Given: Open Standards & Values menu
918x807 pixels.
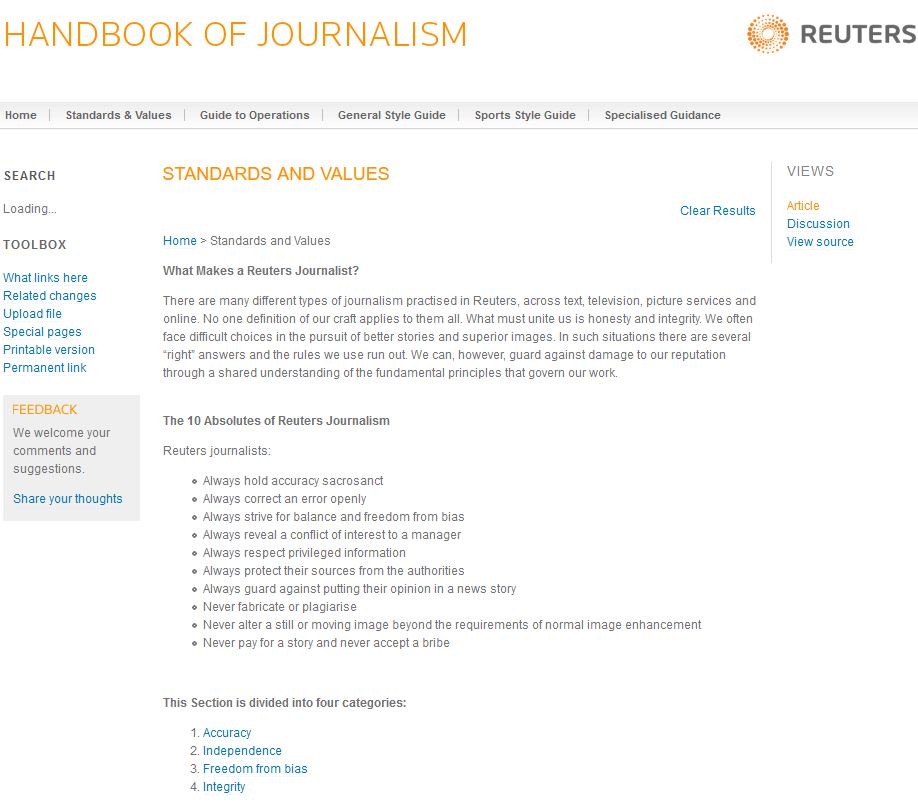Looking at the screenshot, I should click(118, 115).
